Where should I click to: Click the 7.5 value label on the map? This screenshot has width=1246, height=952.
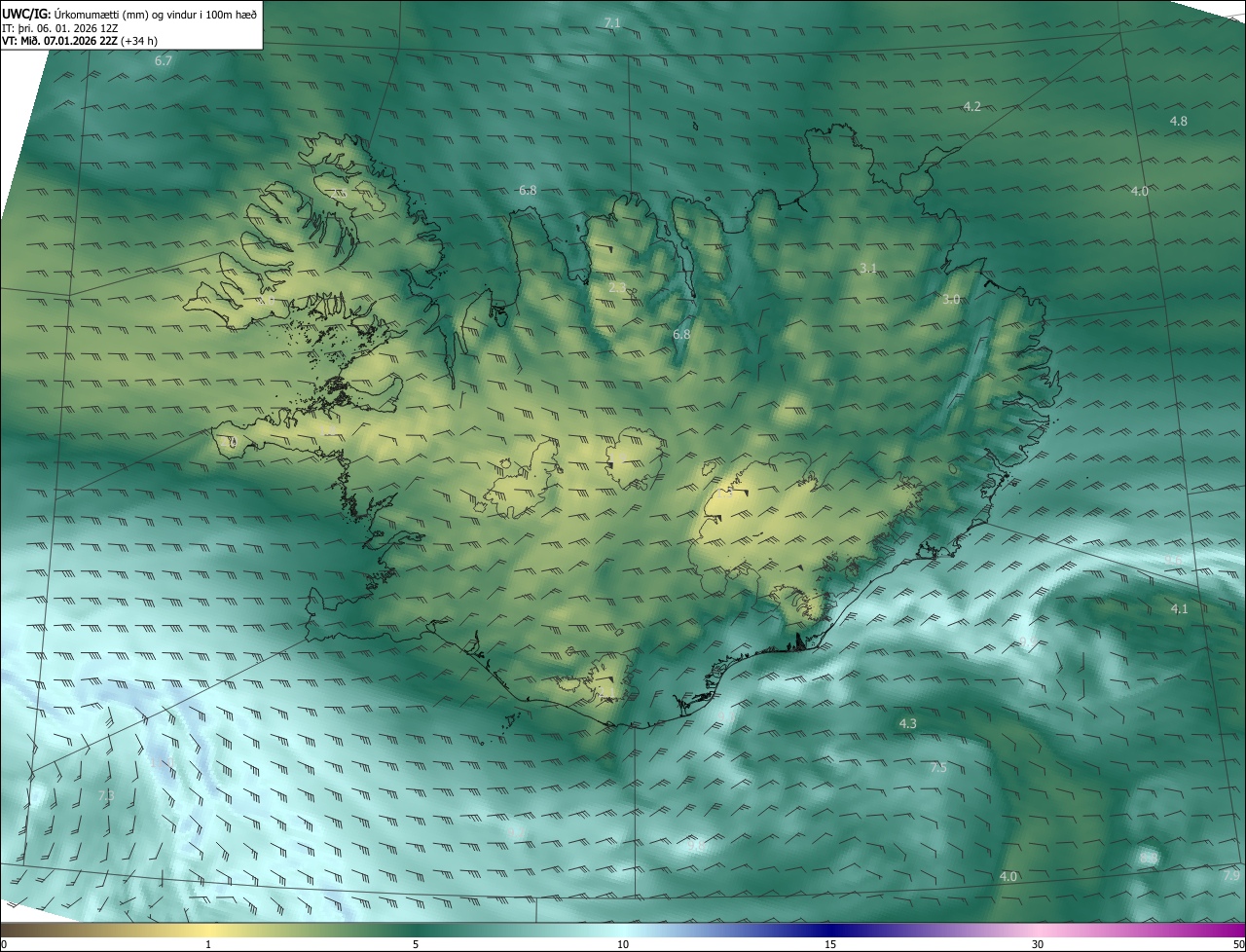(937, 768)
